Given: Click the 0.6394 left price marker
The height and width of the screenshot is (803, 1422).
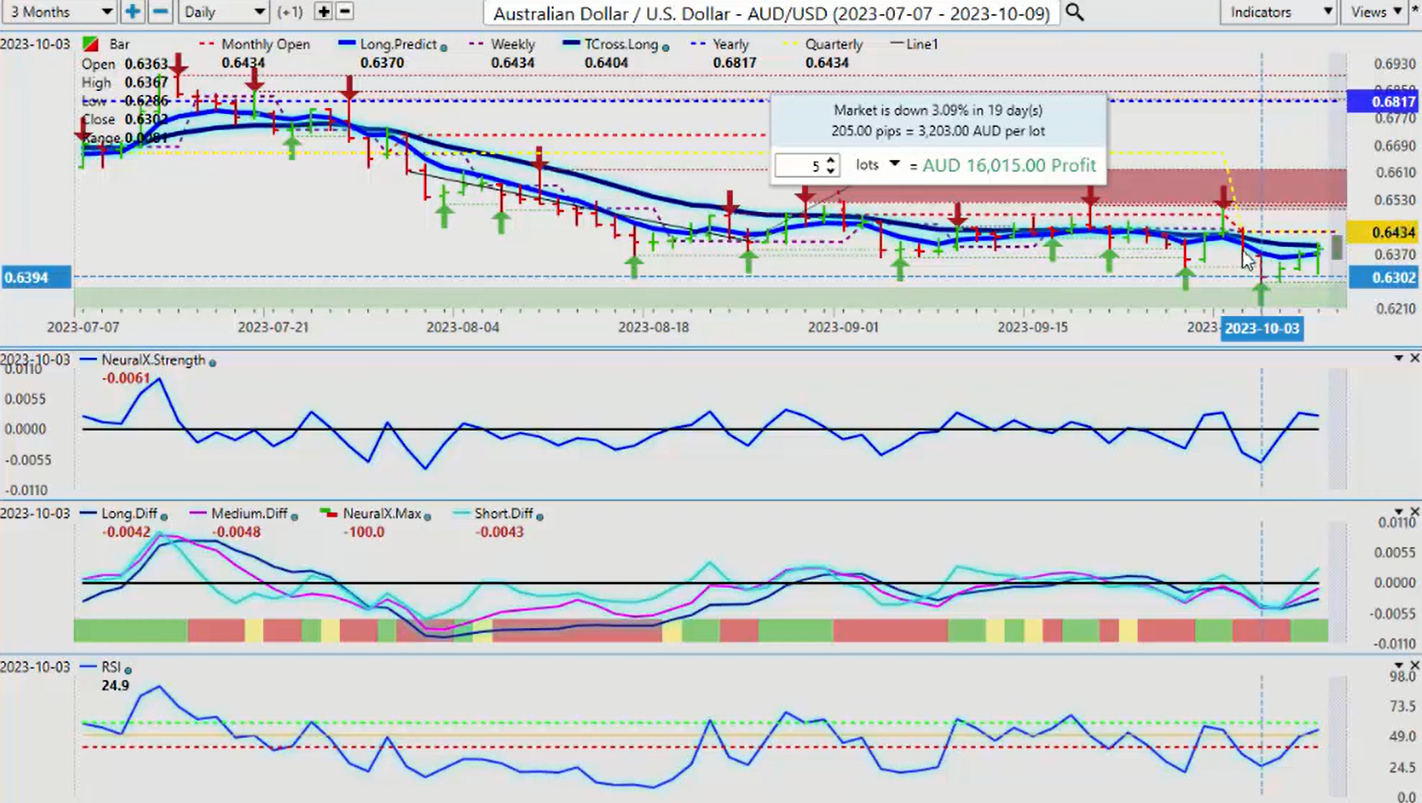Looking at the screenshot, I should (36, 277).
